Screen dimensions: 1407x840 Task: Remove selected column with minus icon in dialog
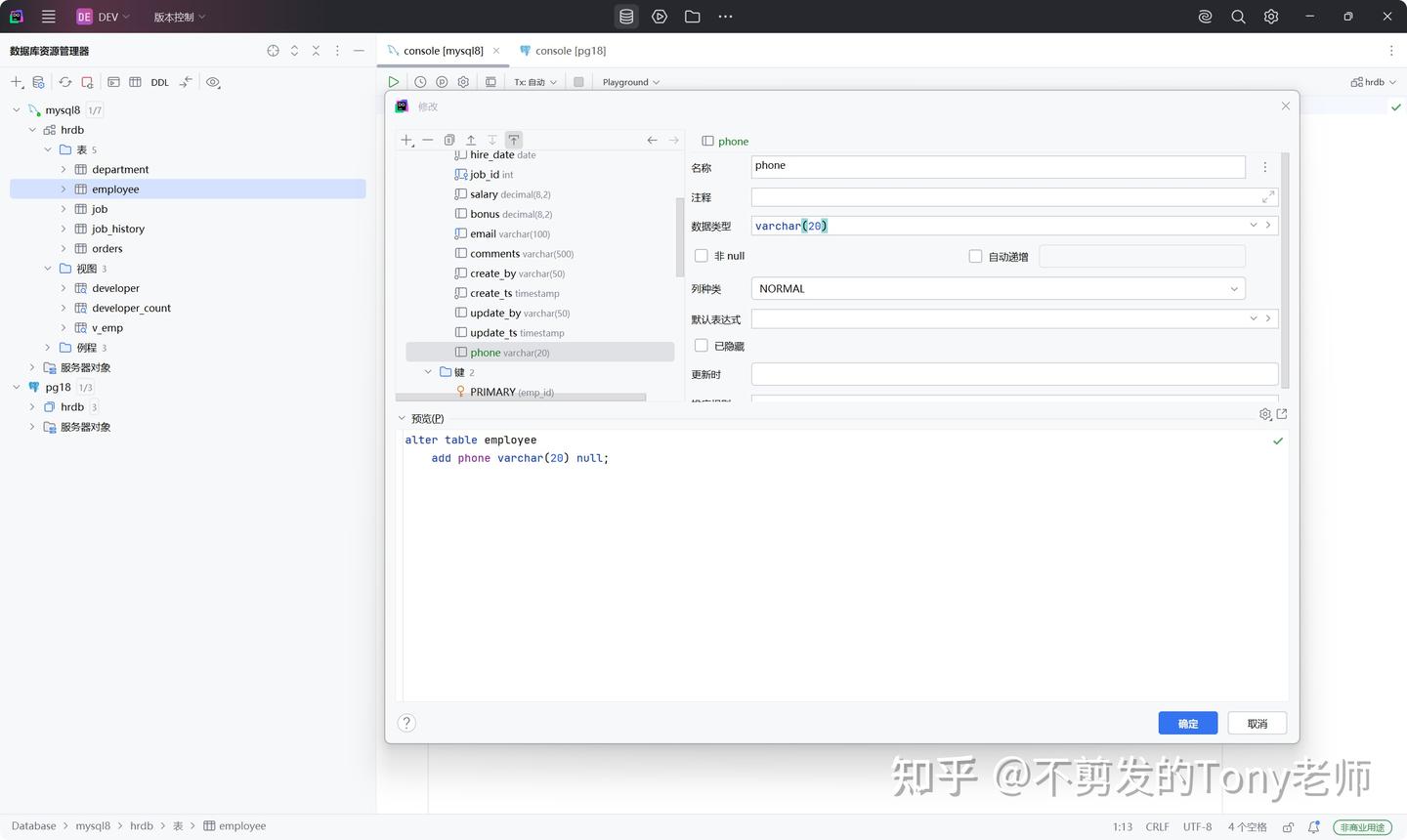click(x=428, y=140)
